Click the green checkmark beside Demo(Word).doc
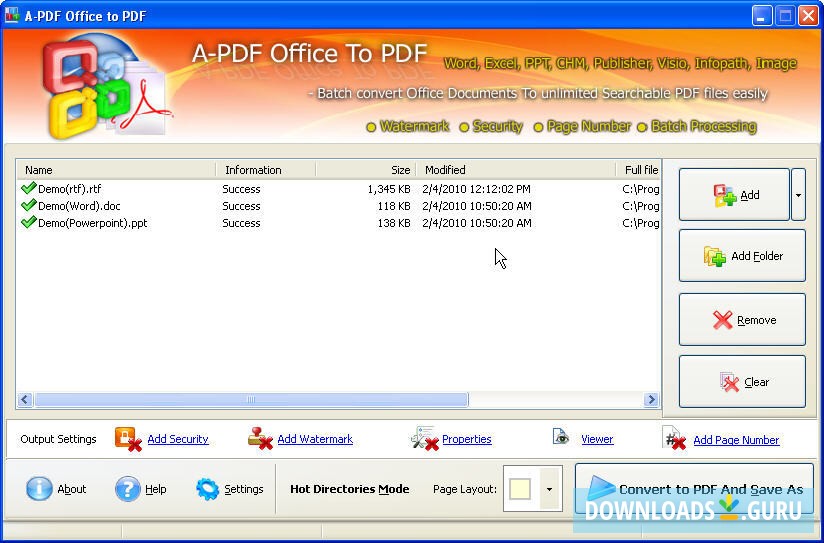The width and height of the screenshot is (824, 543). 28,204
